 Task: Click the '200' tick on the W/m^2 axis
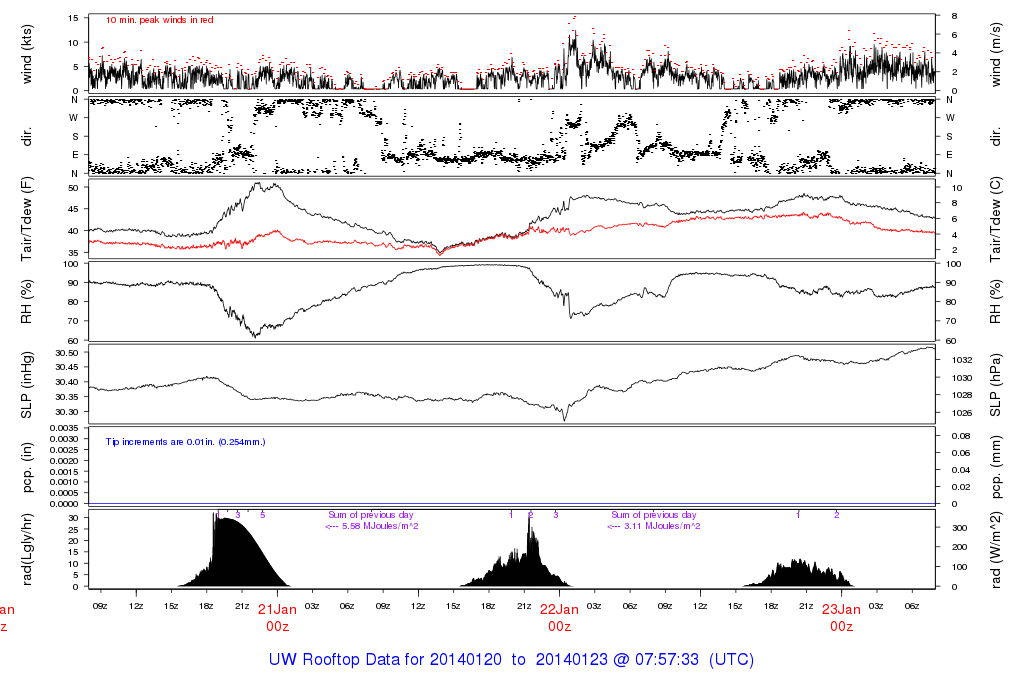coord(959,548)
